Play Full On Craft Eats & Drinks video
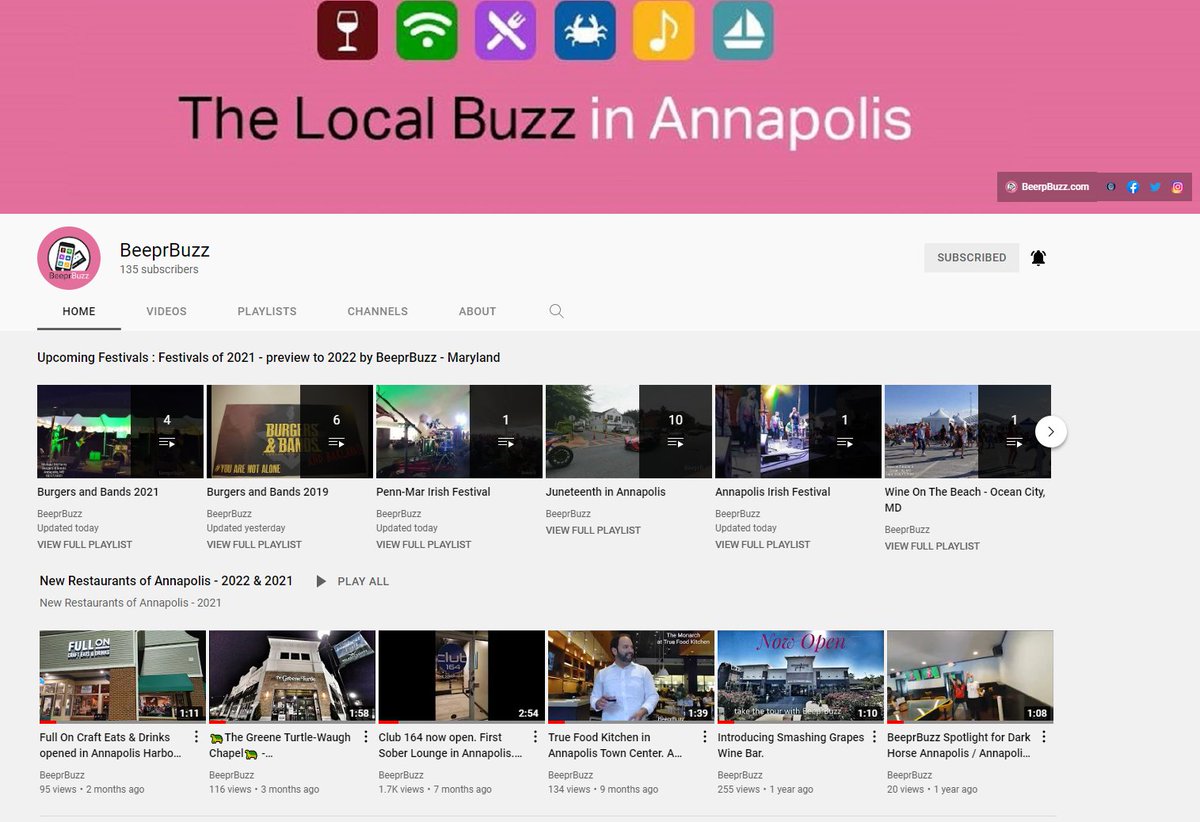This screenshot has width=1200, height=822. [123, 677]
